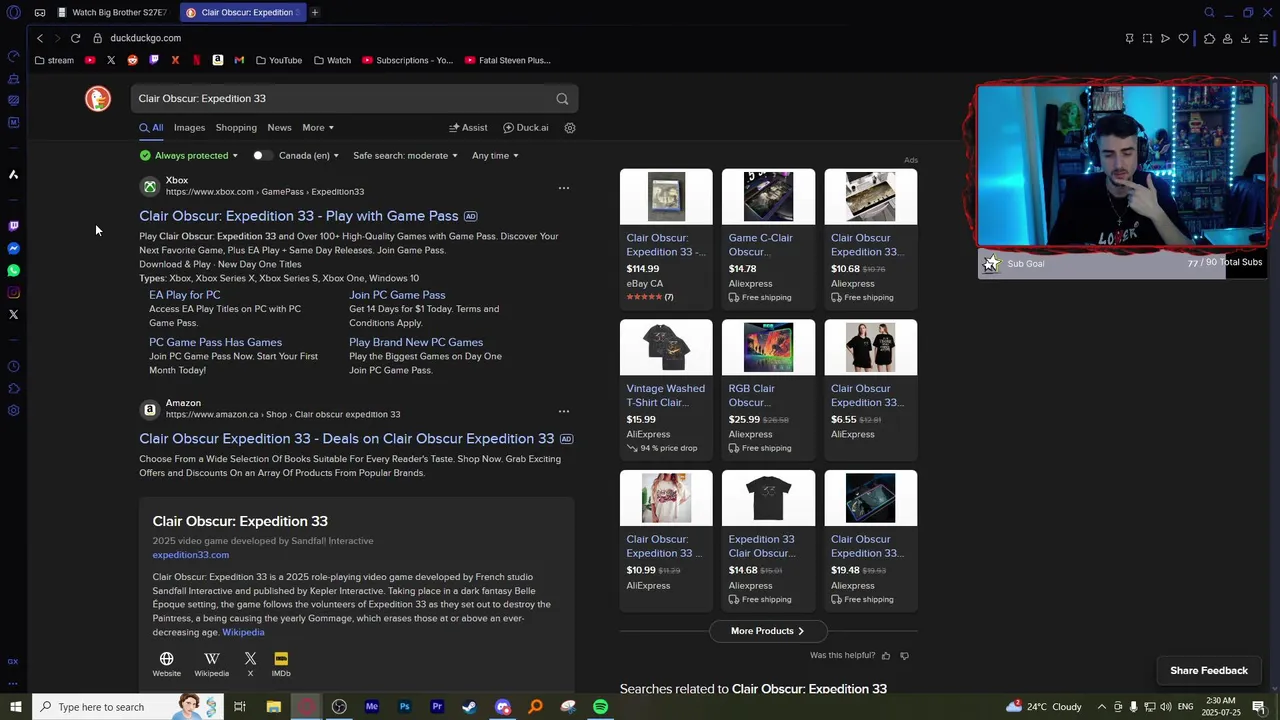The image size is (1280, 720).
Task: Open the extensions cube icon
Action: tap(1209, 38)
